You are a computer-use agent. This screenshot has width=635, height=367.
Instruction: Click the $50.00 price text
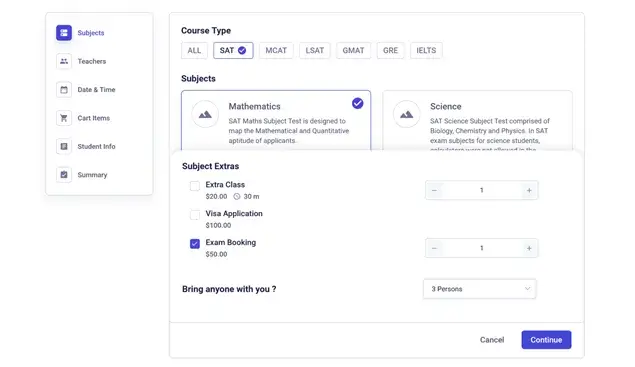(x=216, y=254)
